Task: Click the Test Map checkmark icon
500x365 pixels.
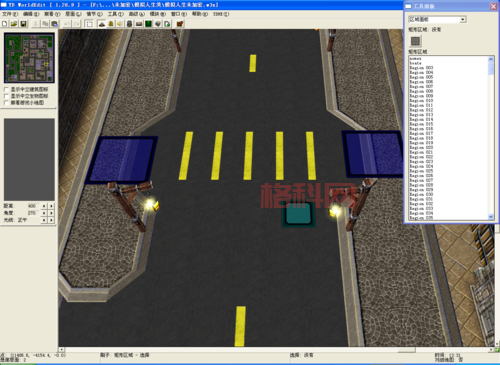Action: [x=180, y=24]
